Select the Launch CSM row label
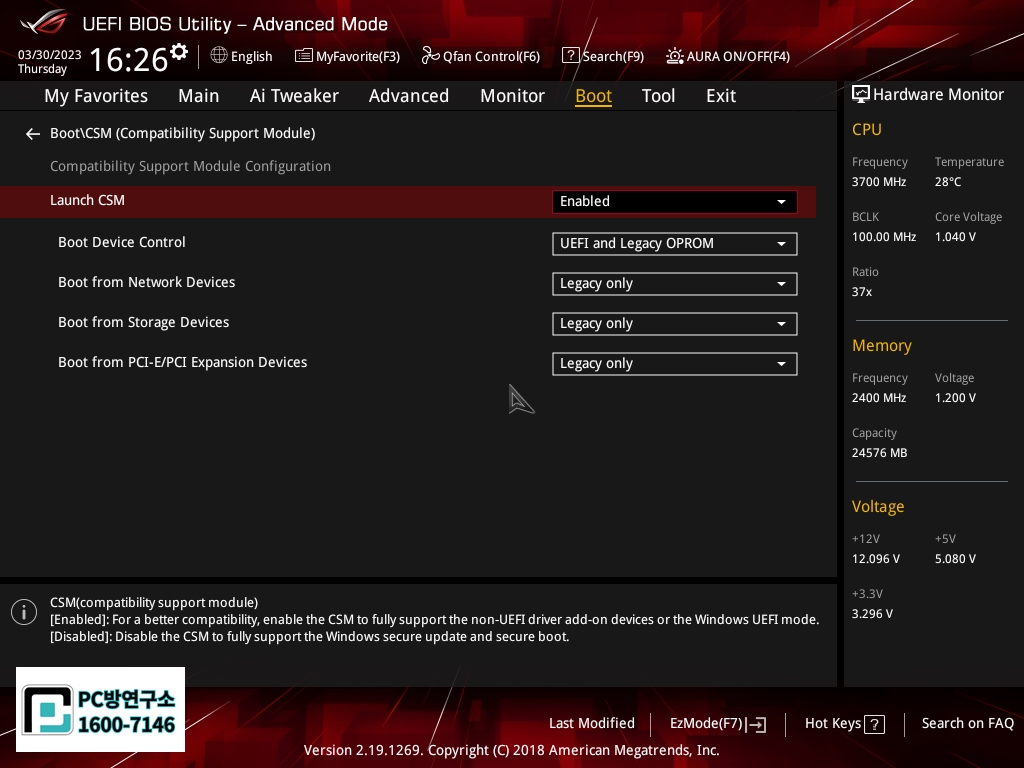 88,200
